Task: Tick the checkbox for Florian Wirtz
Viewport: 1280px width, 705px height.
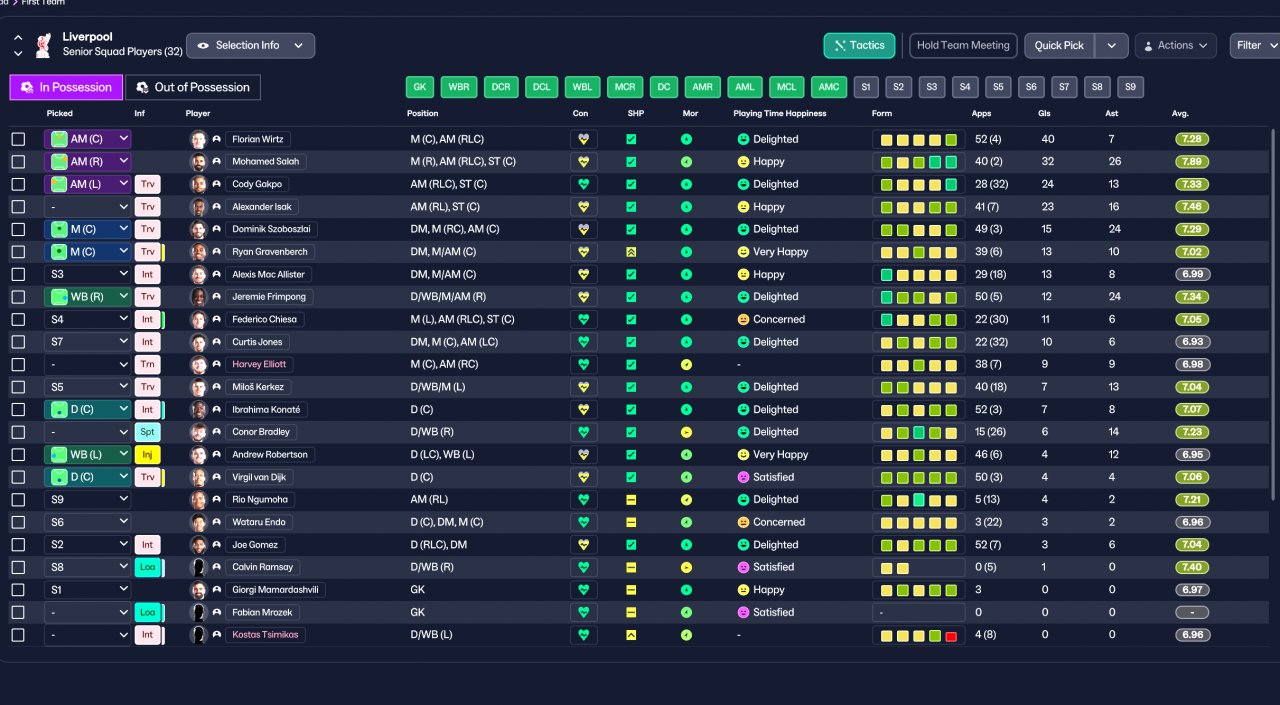Action: (x=18, y=139)
